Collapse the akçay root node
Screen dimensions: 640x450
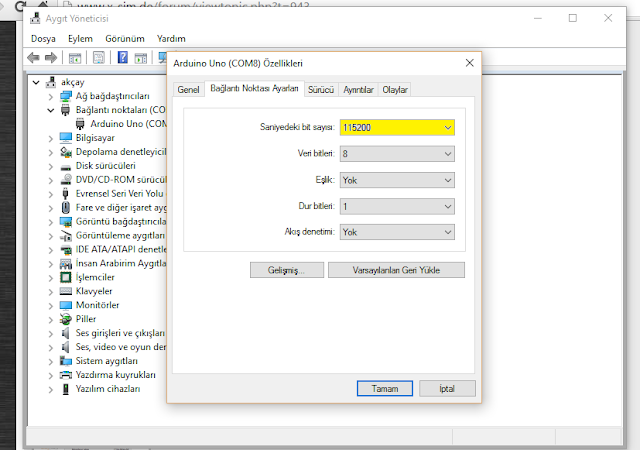(x=36, y=82)
